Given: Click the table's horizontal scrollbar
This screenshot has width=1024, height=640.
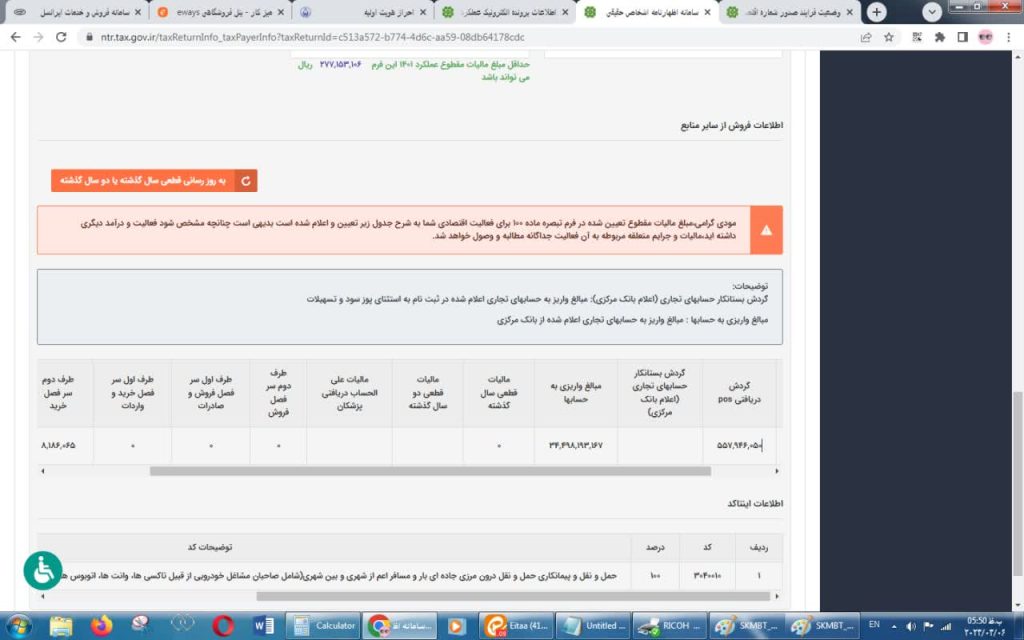Looking at the screenshot, I should coord(430,470).
